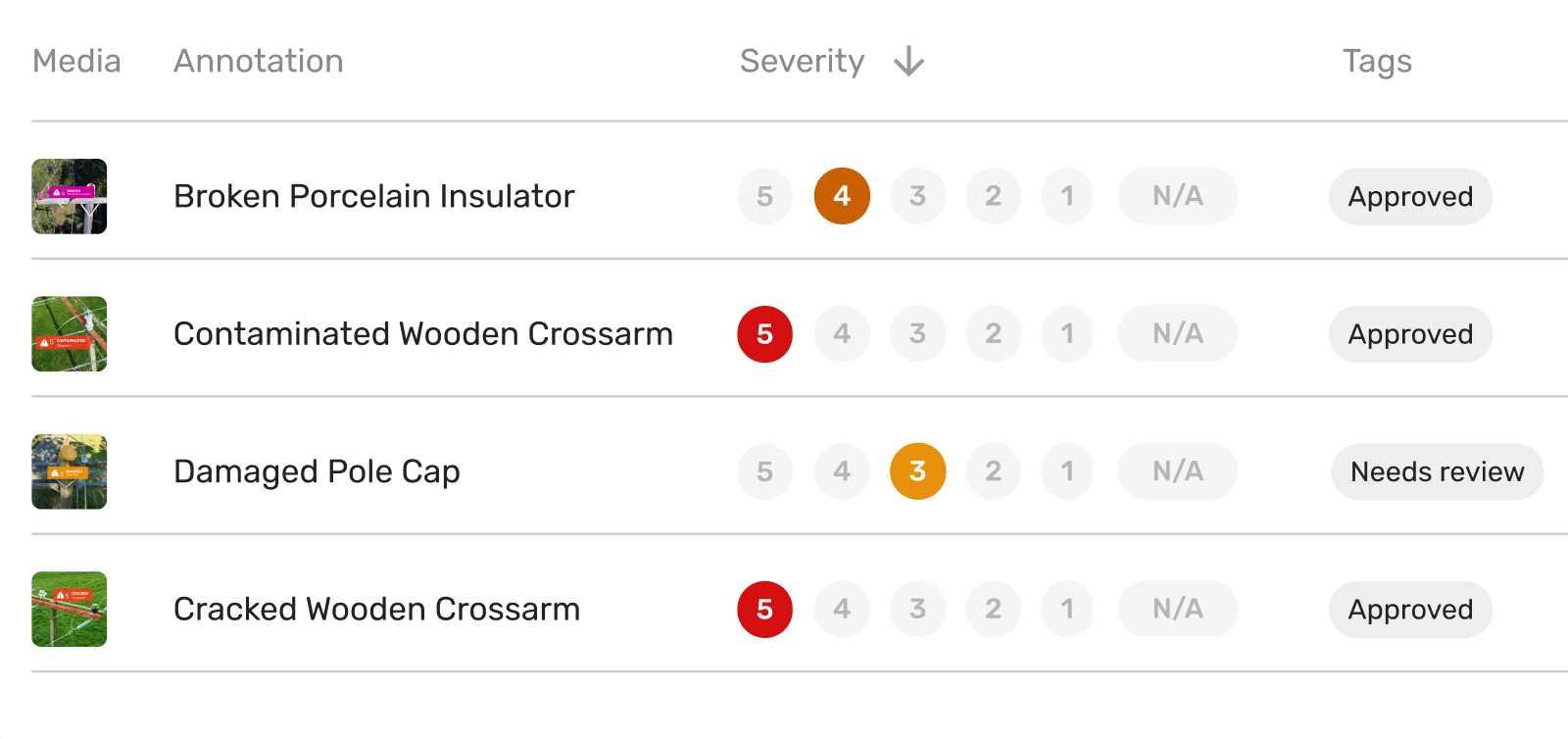
Task: Click the Media column header
Action: [76, 62]
